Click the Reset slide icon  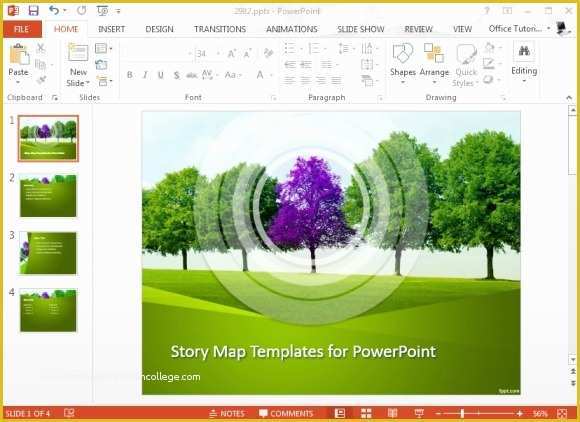pos(101,65)
